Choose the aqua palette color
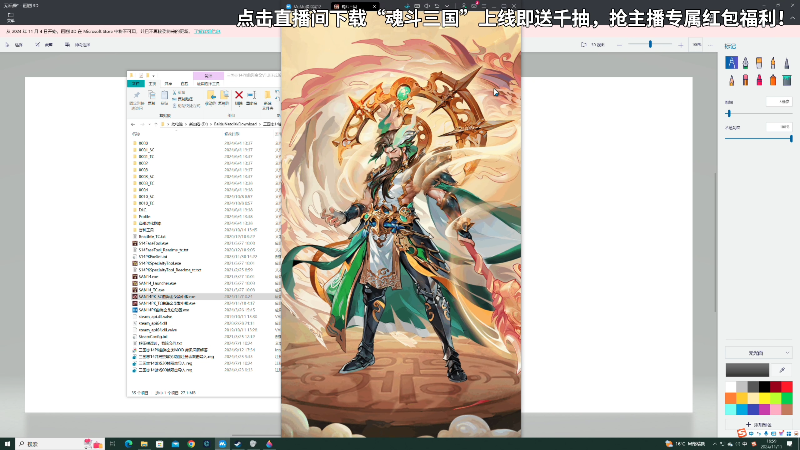This screenshot has height=450, width=800. pyautogui.click(x=731, y=409)
